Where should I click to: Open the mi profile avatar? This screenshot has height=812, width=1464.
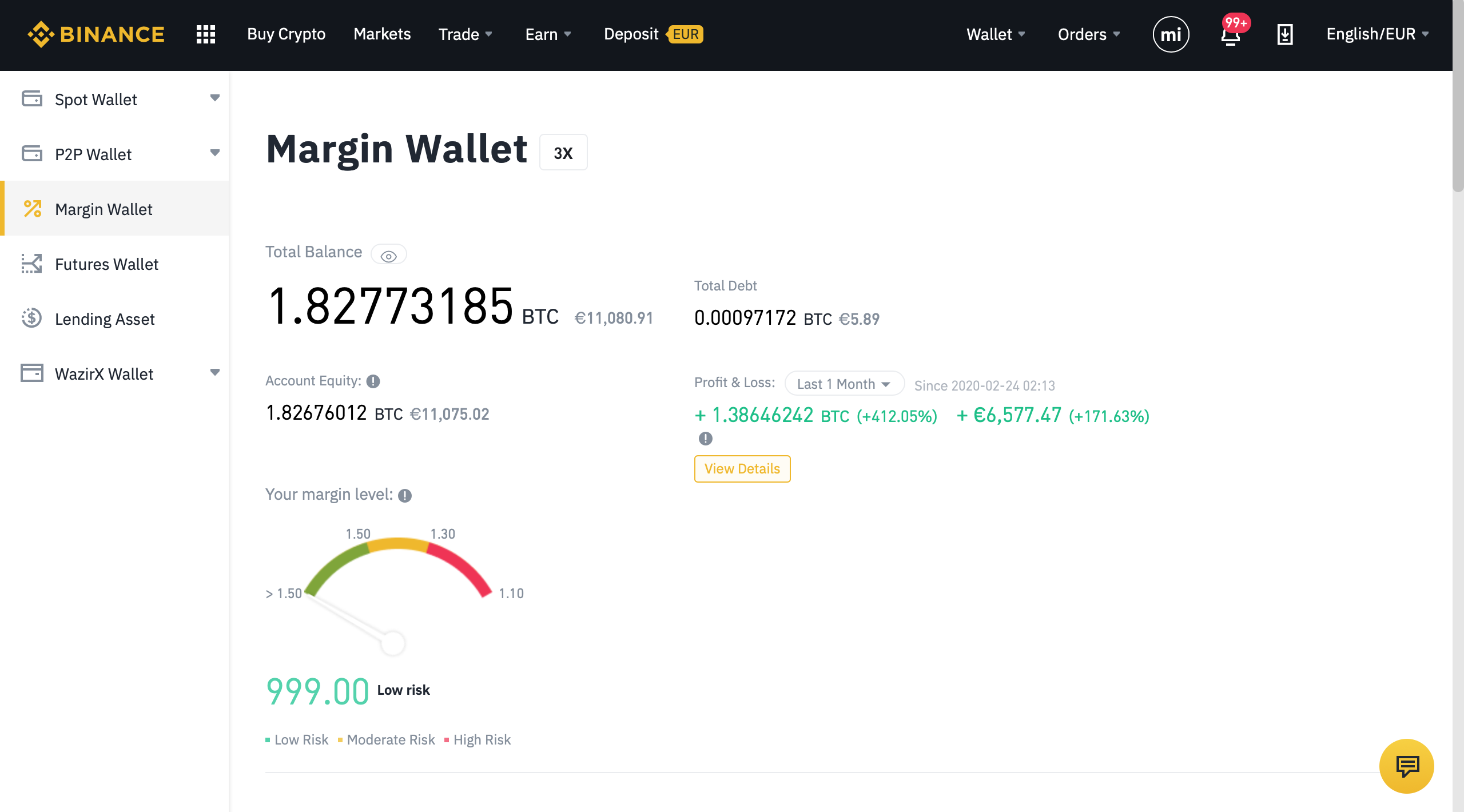point(1171,34)
